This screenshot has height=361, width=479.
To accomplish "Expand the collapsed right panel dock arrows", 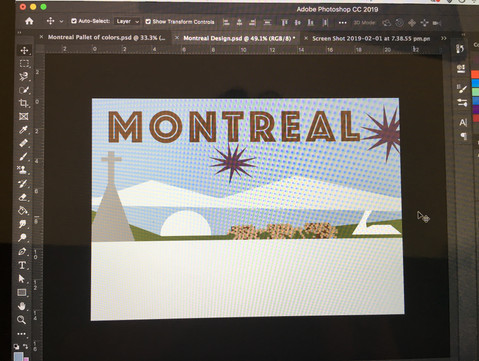I will 464,34.
